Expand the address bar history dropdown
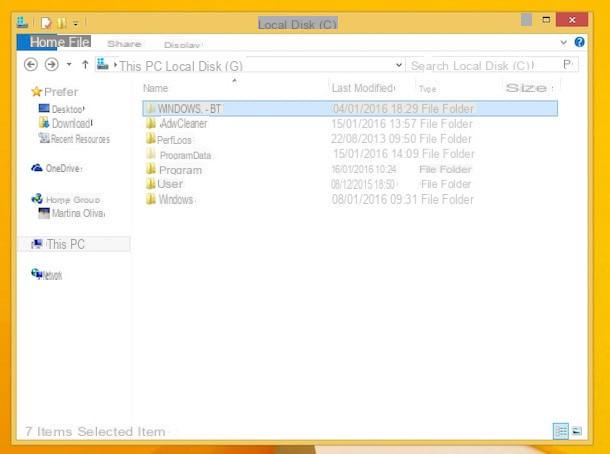Screen dimensions: 610x454 (x=398, y=65)
